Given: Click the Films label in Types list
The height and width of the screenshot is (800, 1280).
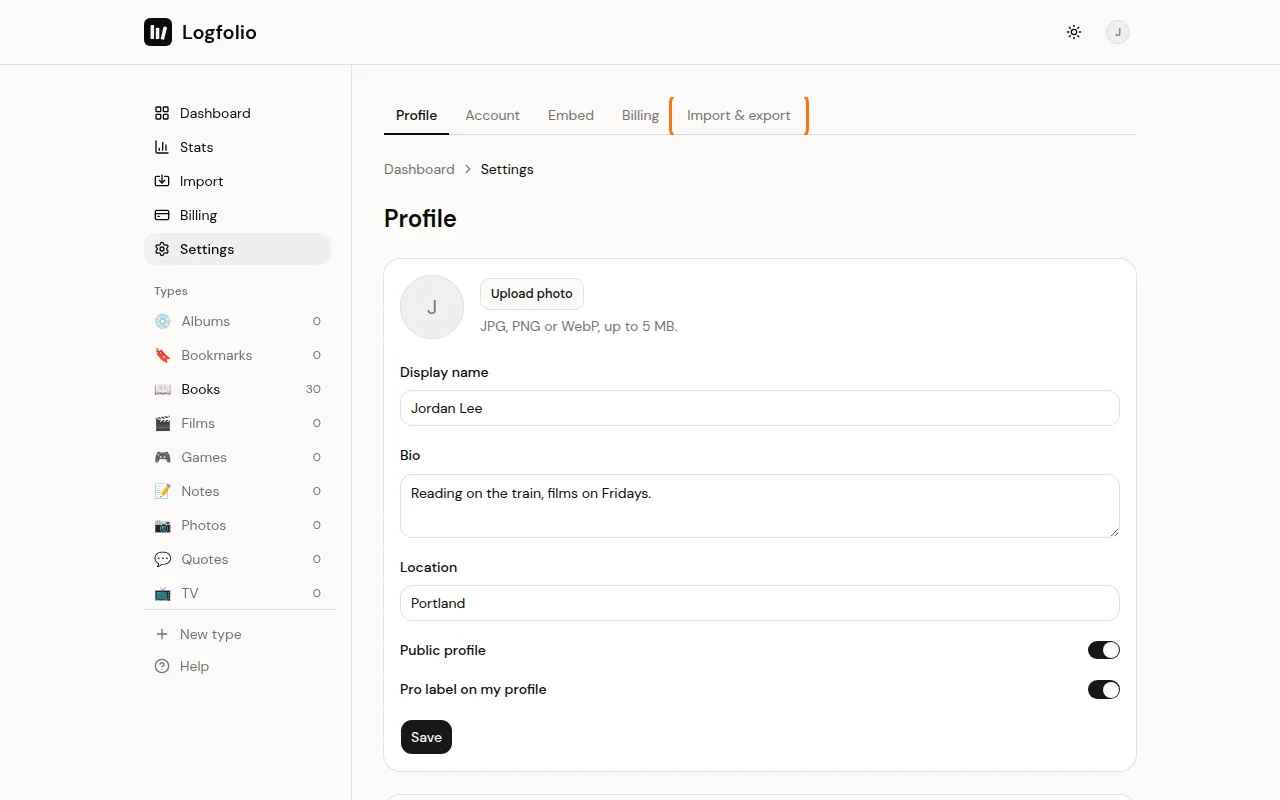Looking at the screenshot, I should click(198, 423).
